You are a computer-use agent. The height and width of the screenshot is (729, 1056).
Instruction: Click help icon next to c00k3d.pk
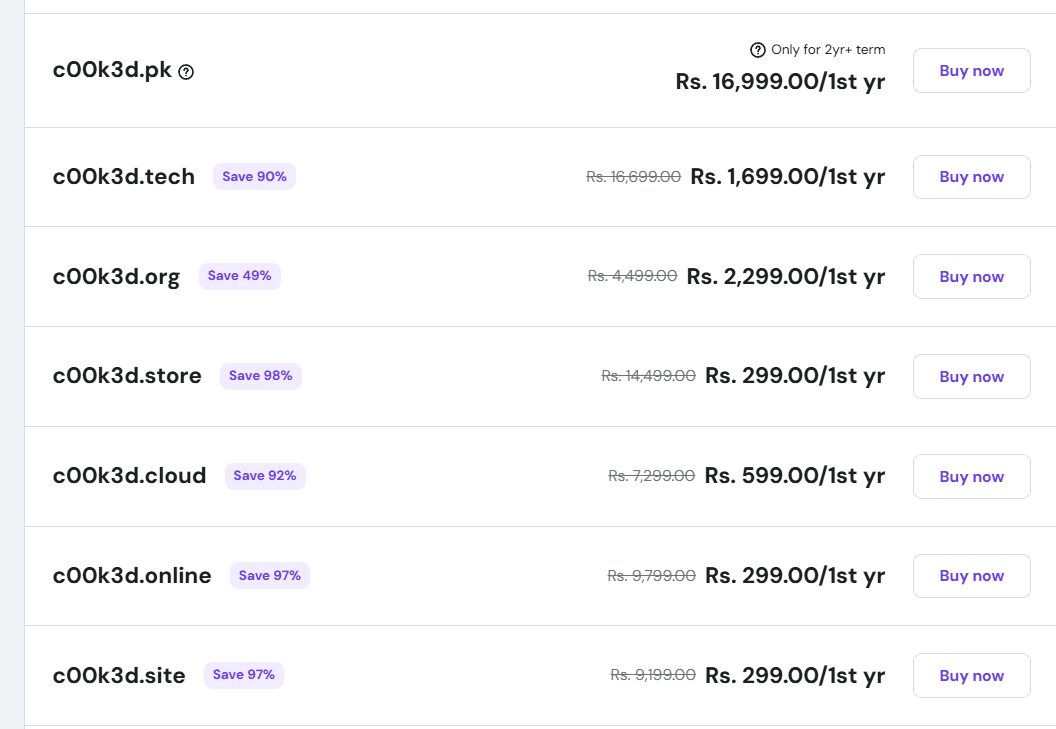point(186,72)
